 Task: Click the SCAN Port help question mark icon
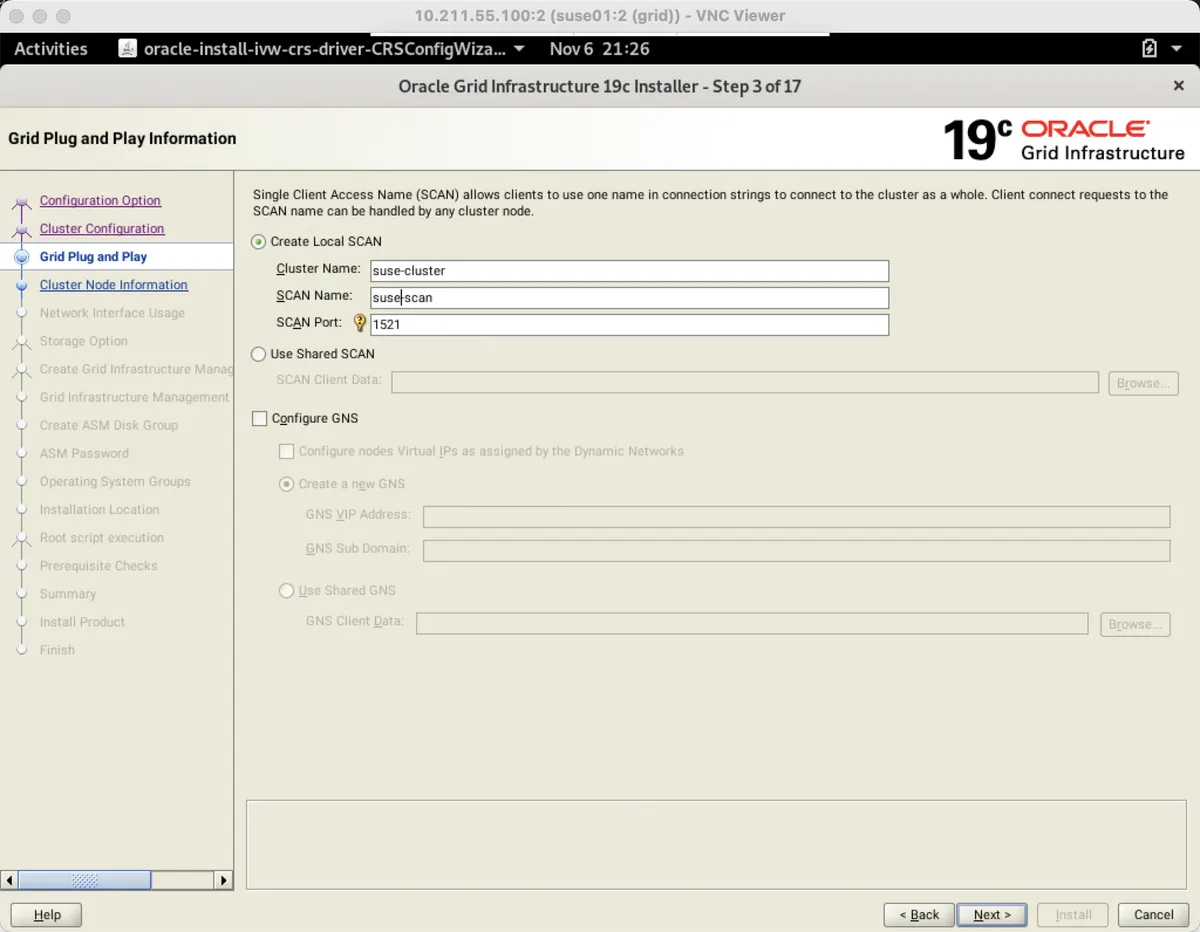click(359, 322)
